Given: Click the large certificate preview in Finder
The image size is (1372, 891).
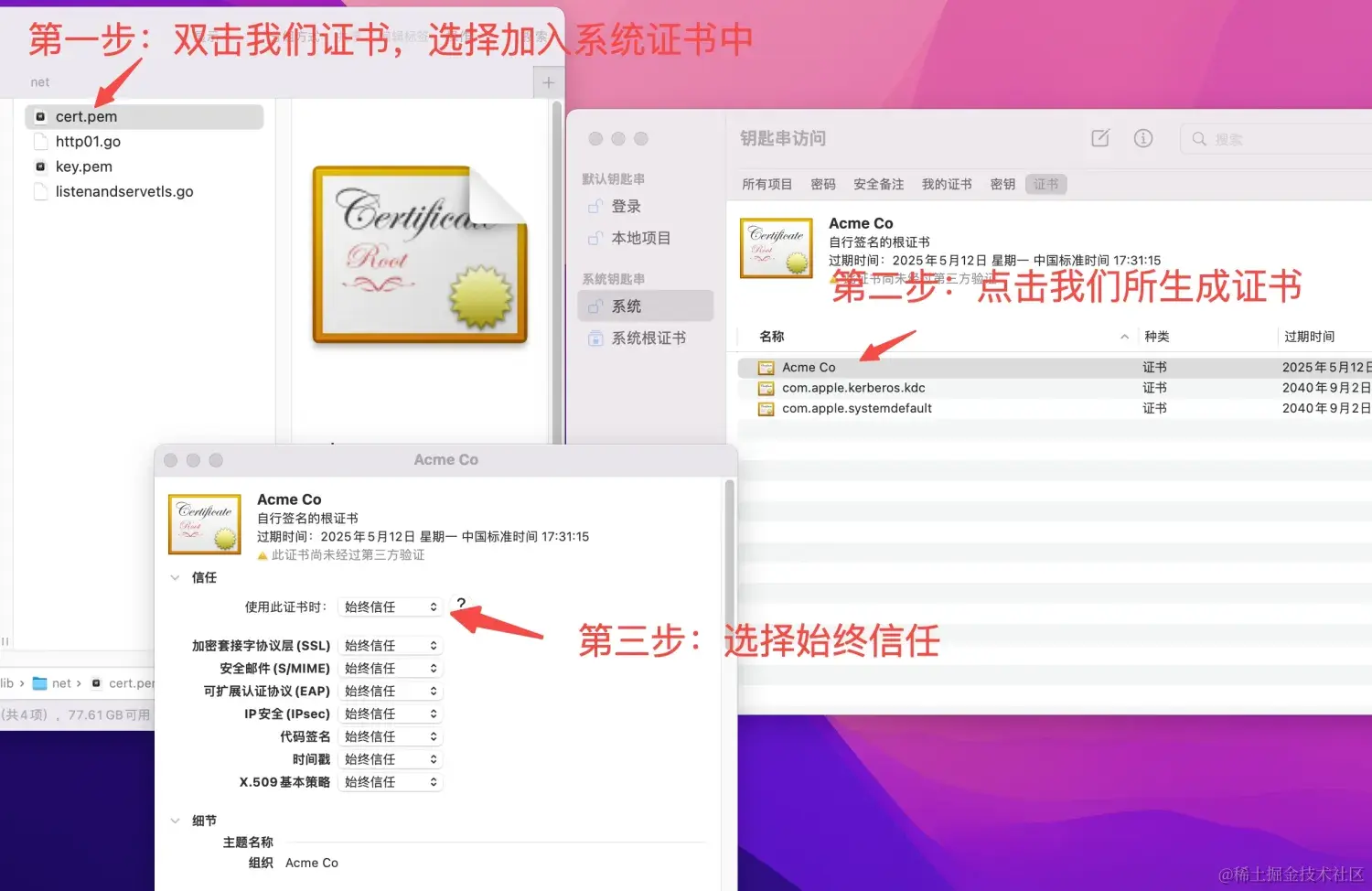Looking at the screenshot, I should point(420,255).
